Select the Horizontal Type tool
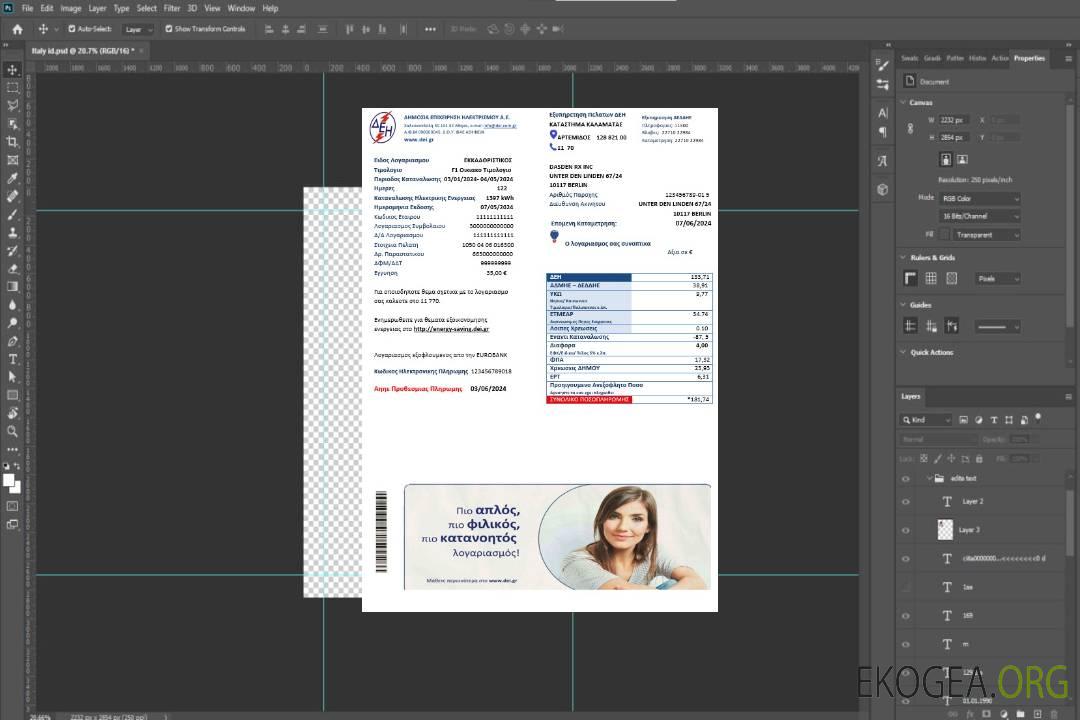This screenshot has width=1080, height=720. tap(13, 359)
